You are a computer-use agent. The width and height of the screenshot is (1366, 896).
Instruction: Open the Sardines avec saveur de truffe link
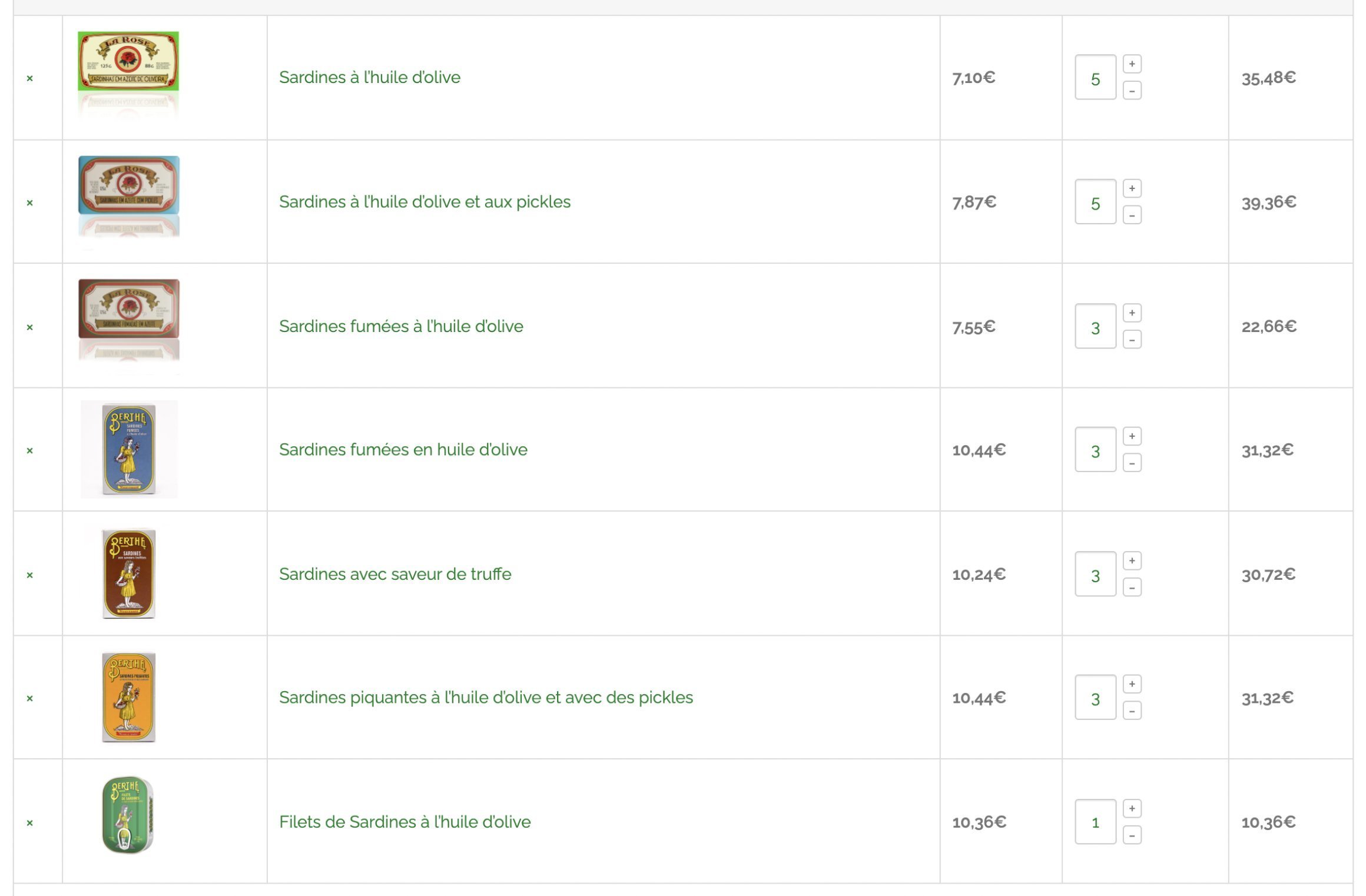395,574
